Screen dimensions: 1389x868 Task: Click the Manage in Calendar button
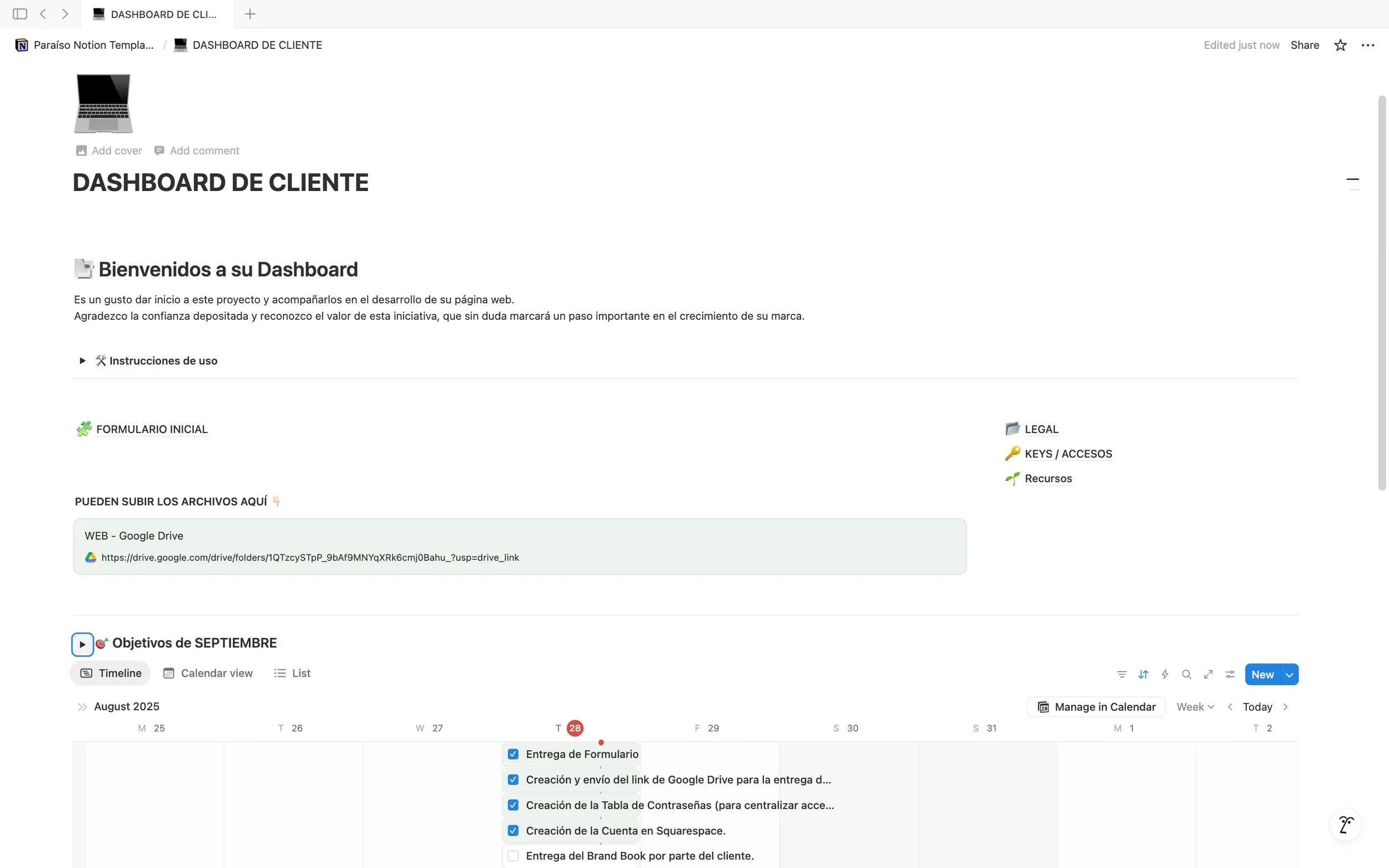1096,707
